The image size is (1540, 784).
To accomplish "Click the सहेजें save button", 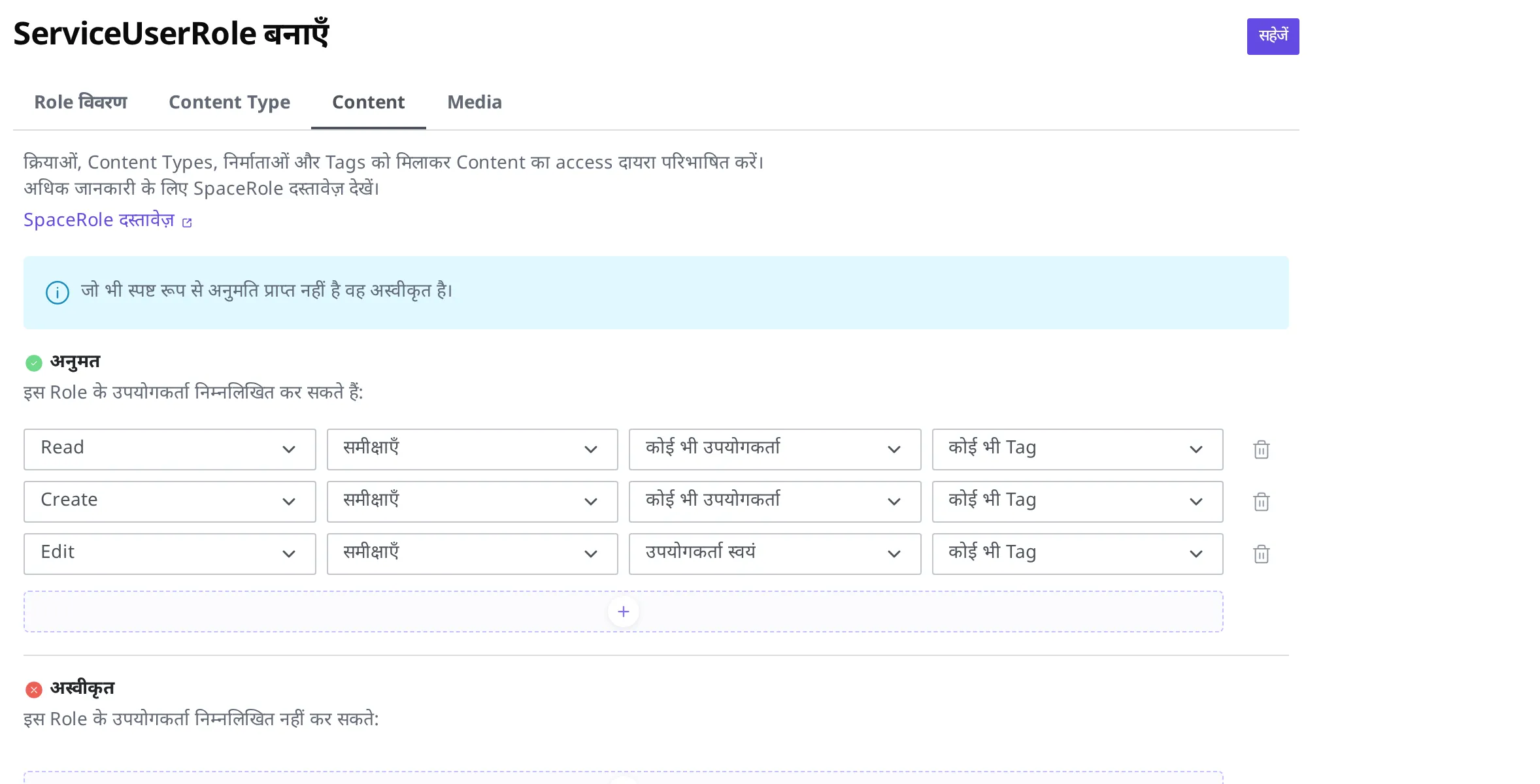I will point(1273,37).
